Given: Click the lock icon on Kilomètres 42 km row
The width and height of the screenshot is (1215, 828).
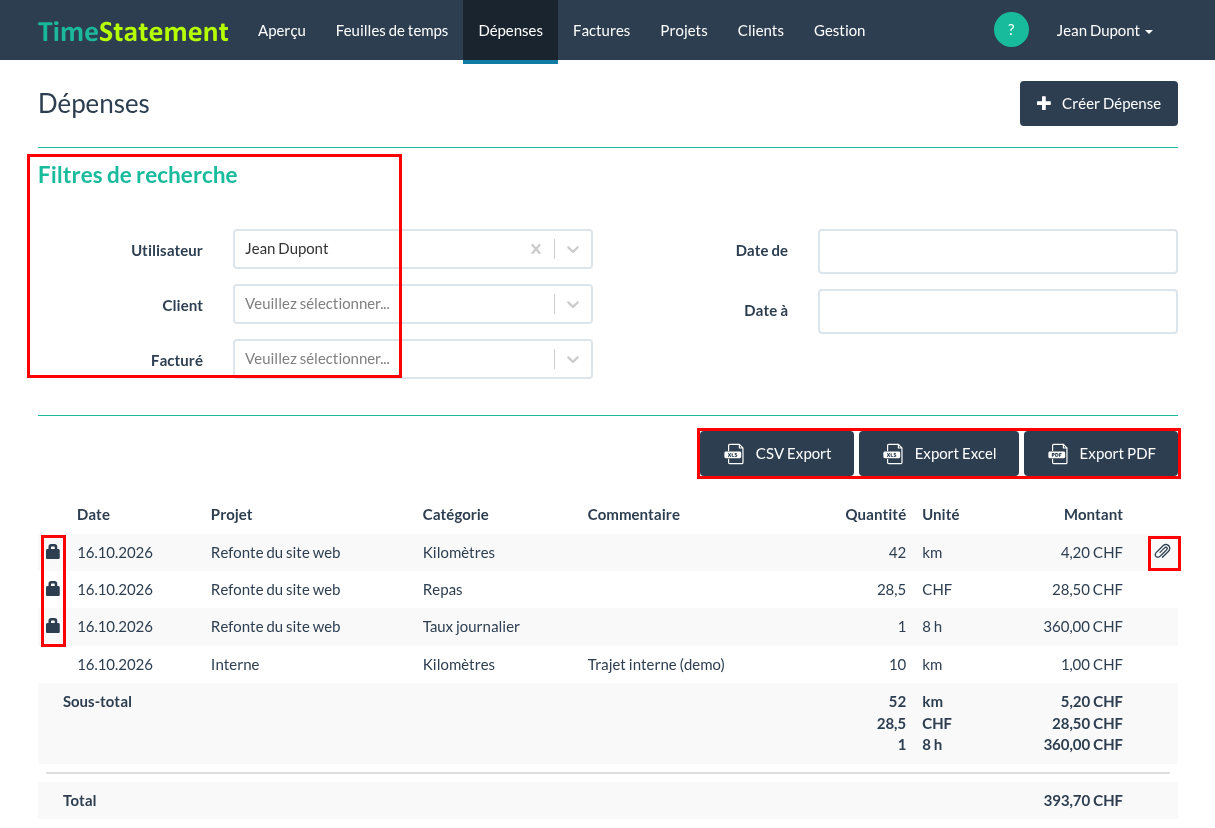Looking at the screenshot, I should point(53,552).
